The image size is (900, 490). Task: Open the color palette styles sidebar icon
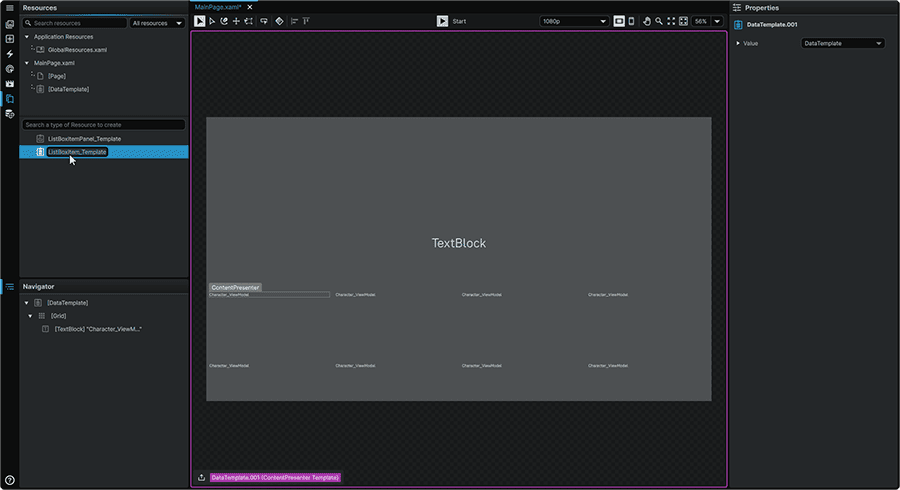click(x=10, y=69)
